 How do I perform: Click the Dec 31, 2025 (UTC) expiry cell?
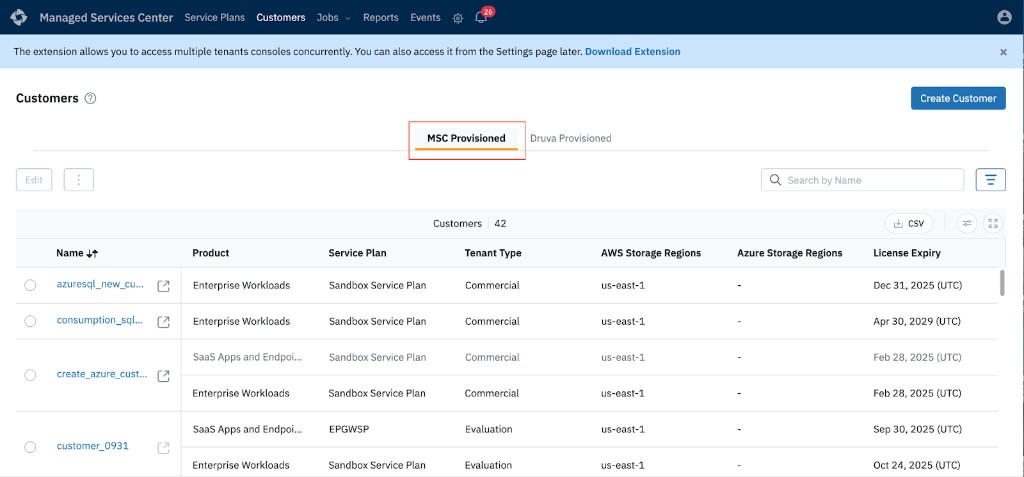(x=918, y=286)
